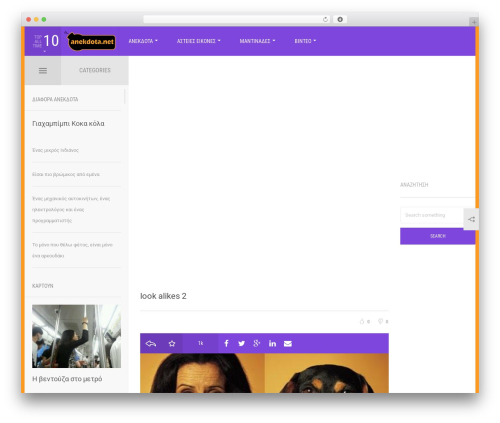The width and height of the screenshot is (500, 423).
Task: Share the post on LinkedIn
Action: tap(272, 343)
